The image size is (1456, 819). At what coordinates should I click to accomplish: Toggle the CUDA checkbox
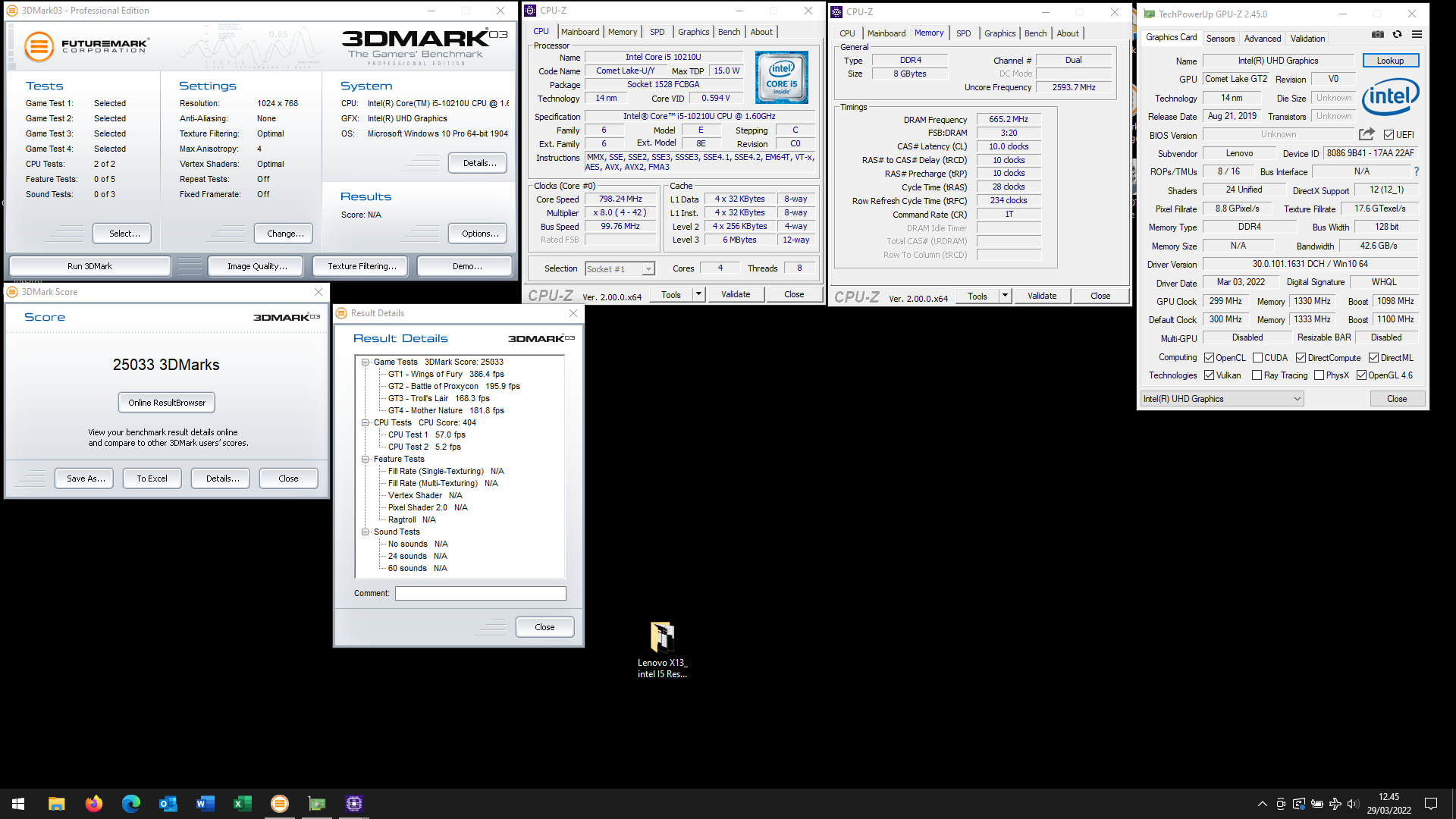tap(1257, 358)
